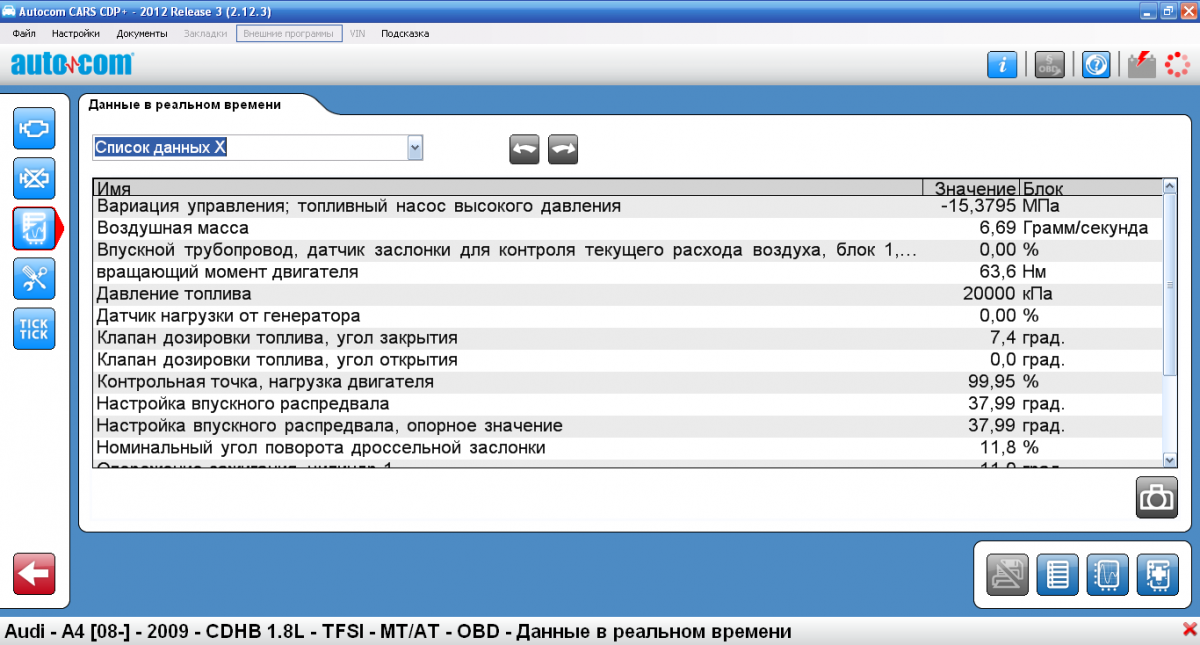
Task: Click the -15,3795 value cell
Action: 979,206
